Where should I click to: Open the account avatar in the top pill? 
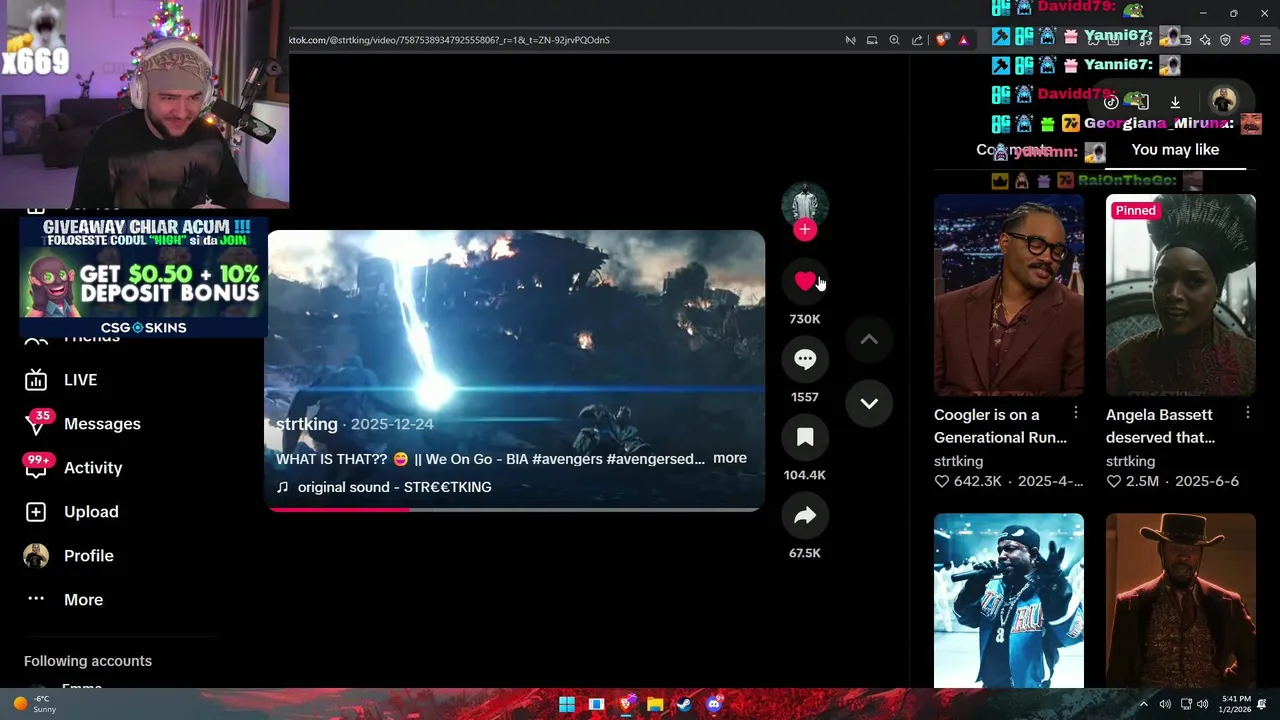coord(1223,101)
